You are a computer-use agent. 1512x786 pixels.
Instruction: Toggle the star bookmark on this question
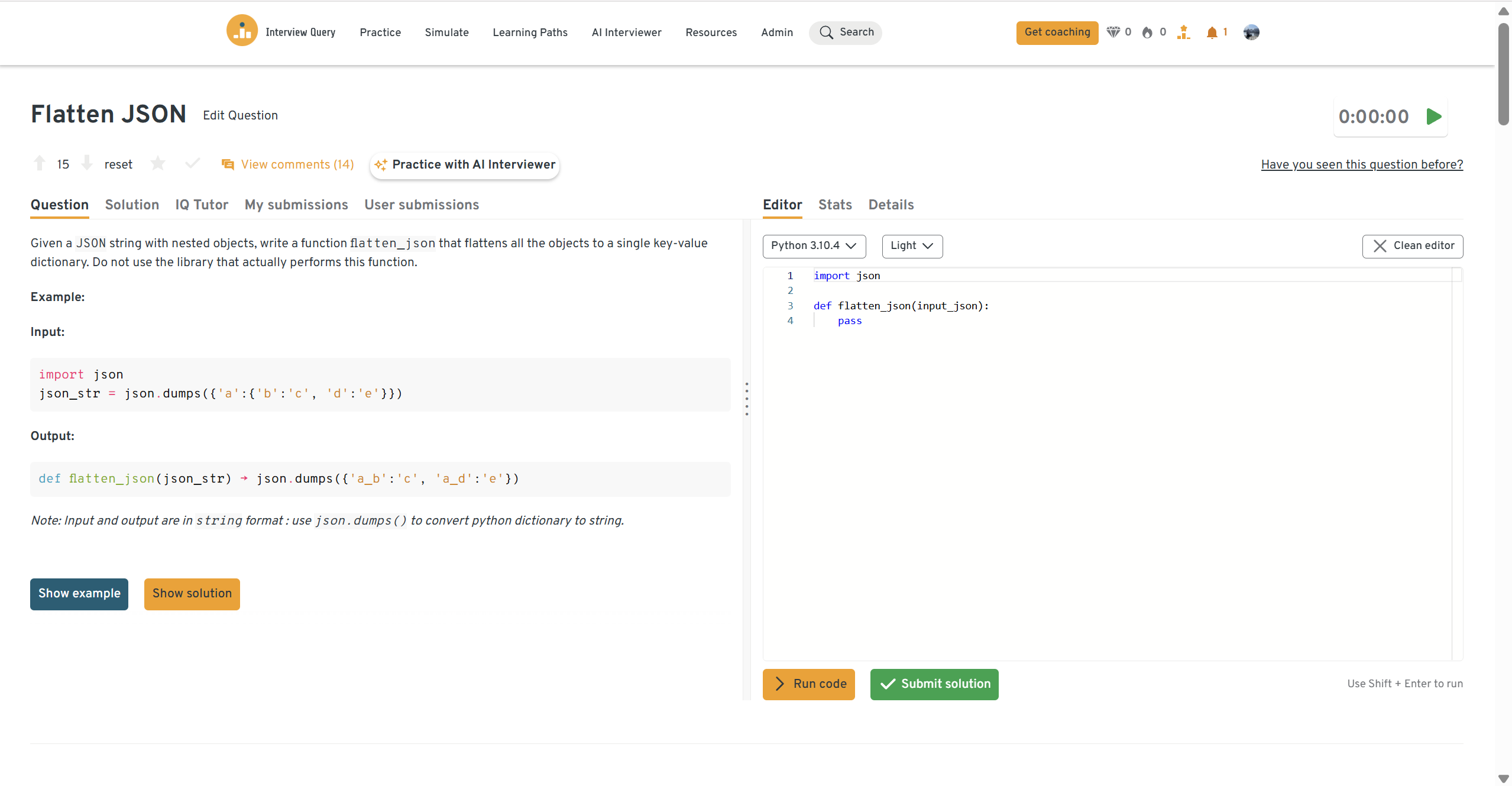tap(158, 163)
